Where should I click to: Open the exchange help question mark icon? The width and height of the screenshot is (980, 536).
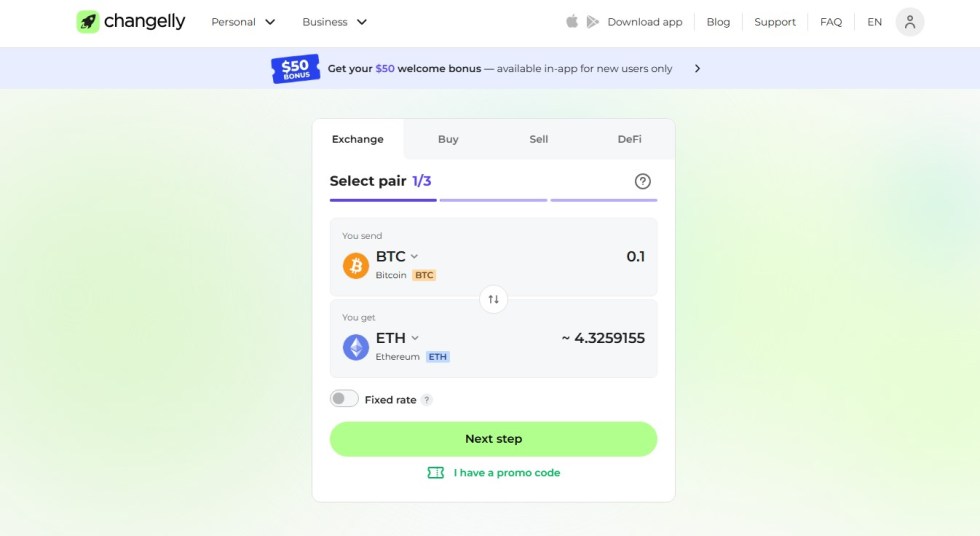tap(643, 181)
